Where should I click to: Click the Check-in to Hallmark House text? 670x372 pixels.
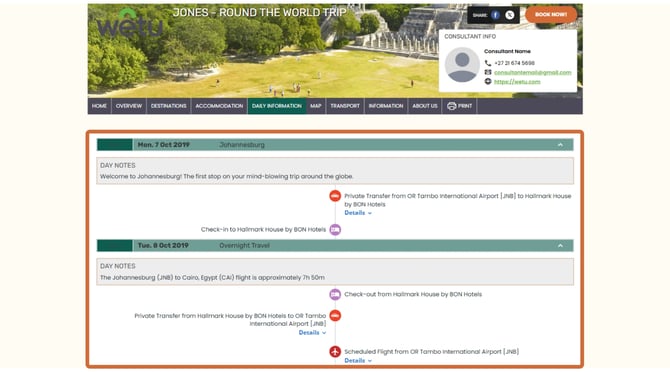[263, 229]
